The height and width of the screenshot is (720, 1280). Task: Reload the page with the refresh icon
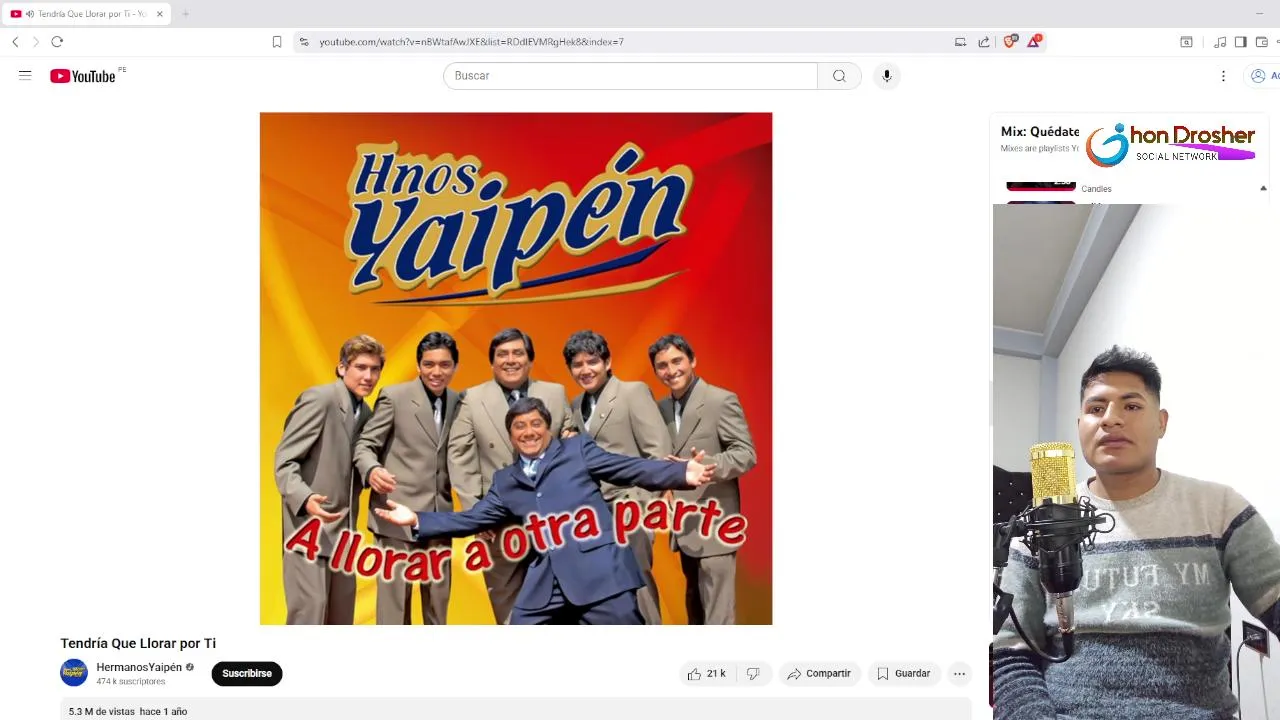(57, 42)
